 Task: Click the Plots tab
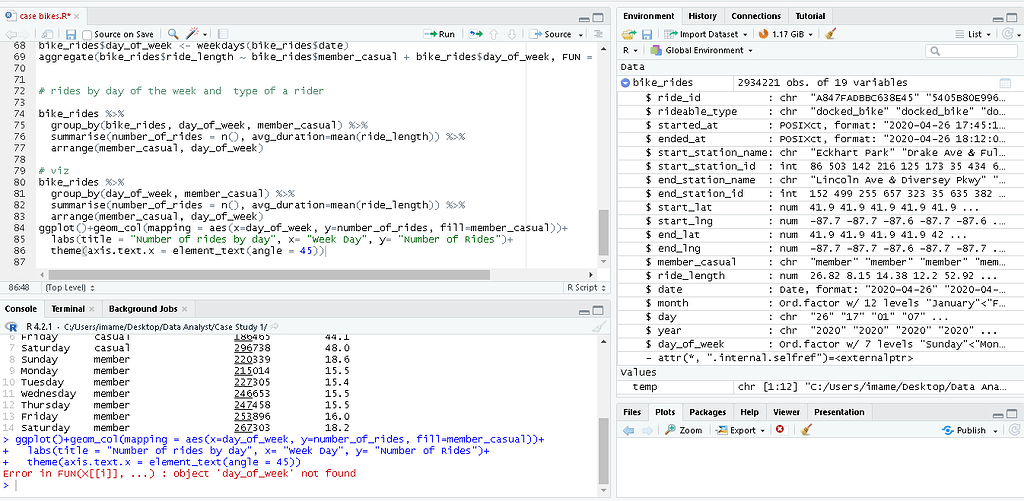(x=665, y=412)
